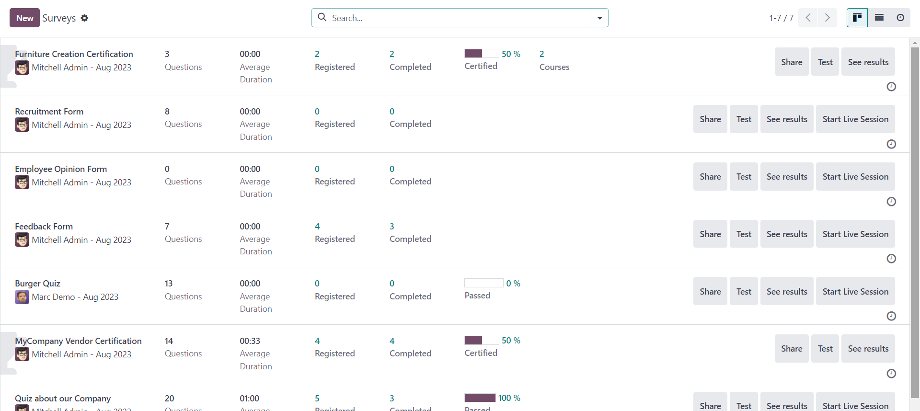Test the Furniture Creation Certification survey

825,62
